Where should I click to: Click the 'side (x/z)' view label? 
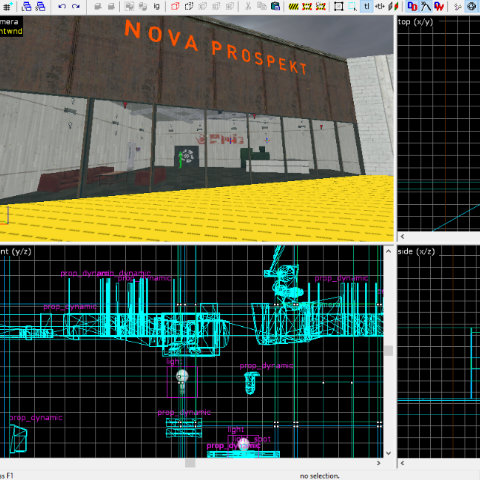(416, 252)
